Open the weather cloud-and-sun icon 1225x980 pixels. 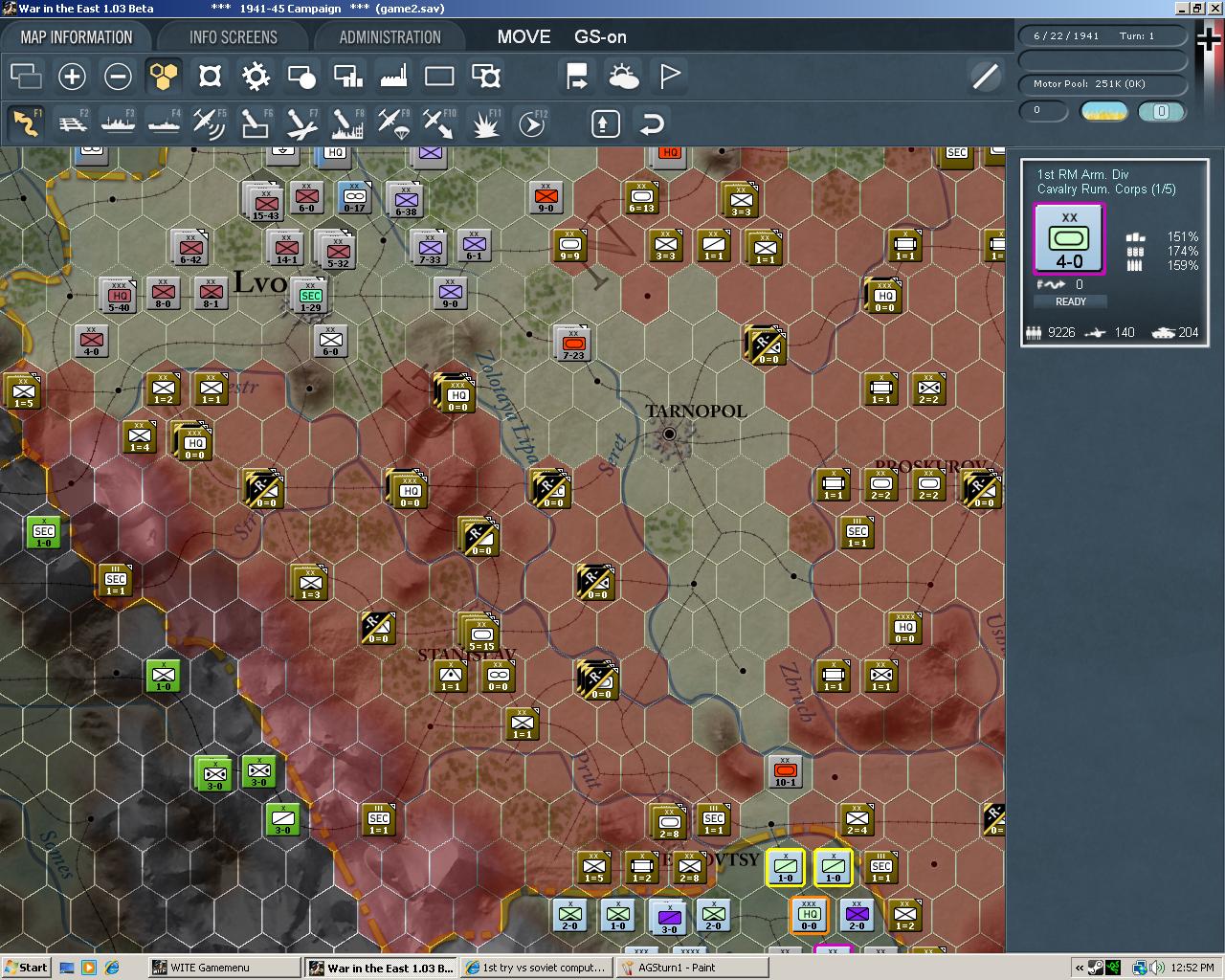[623, 77]
